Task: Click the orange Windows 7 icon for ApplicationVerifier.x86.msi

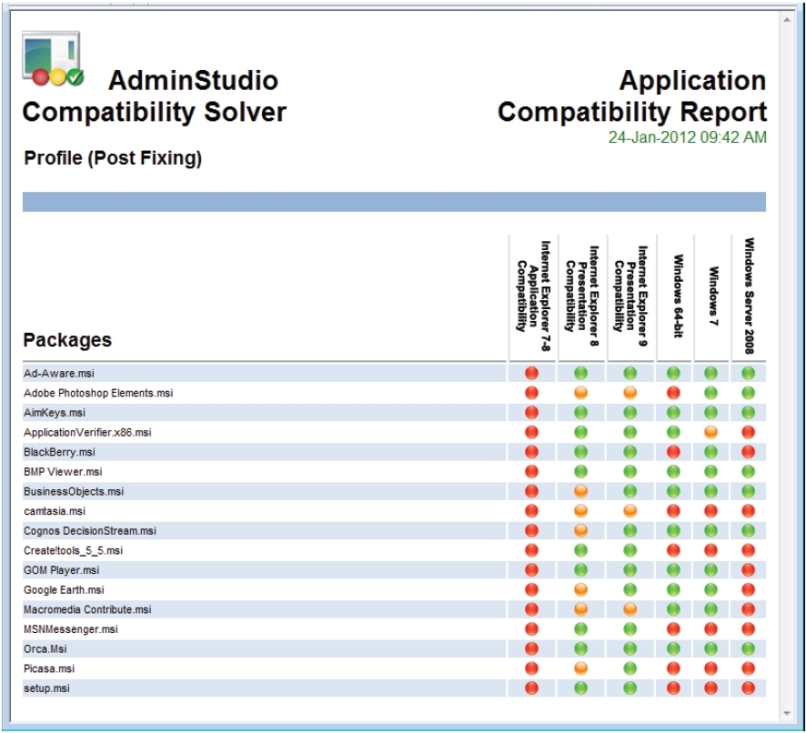Action: pyautogui.click(x=711, y=432)
